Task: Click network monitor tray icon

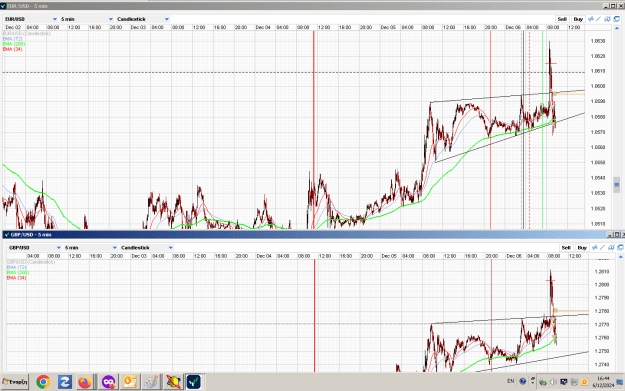Action: [x=564, y=382]
